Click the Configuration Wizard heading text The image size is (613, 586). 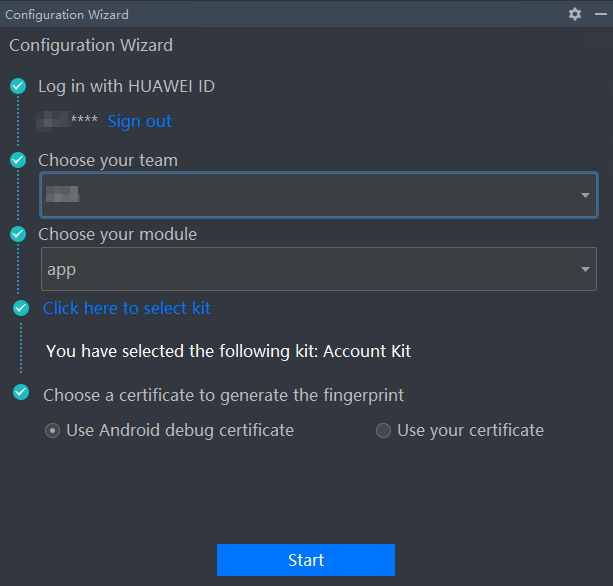point(91,45)
